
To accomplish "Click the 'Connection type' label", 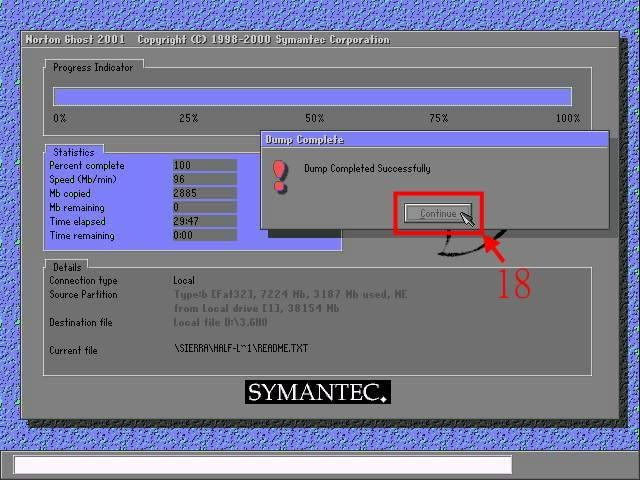I will pyautogui.click(x=83, y=280).
